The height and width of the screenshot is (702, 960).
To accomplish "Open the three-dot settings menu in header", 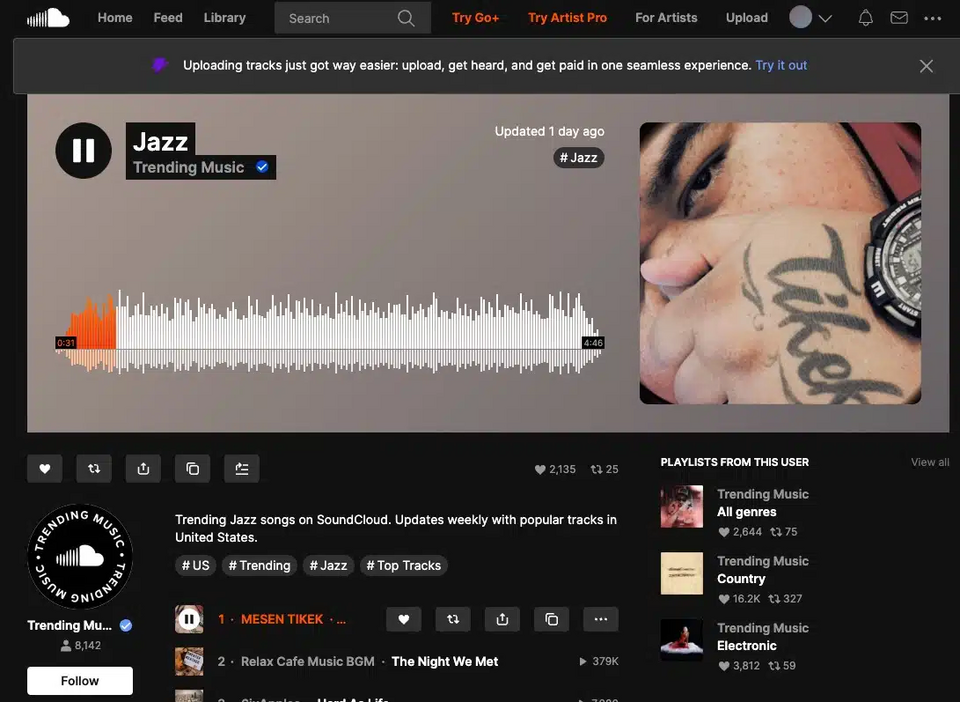I will pos(932,18).
